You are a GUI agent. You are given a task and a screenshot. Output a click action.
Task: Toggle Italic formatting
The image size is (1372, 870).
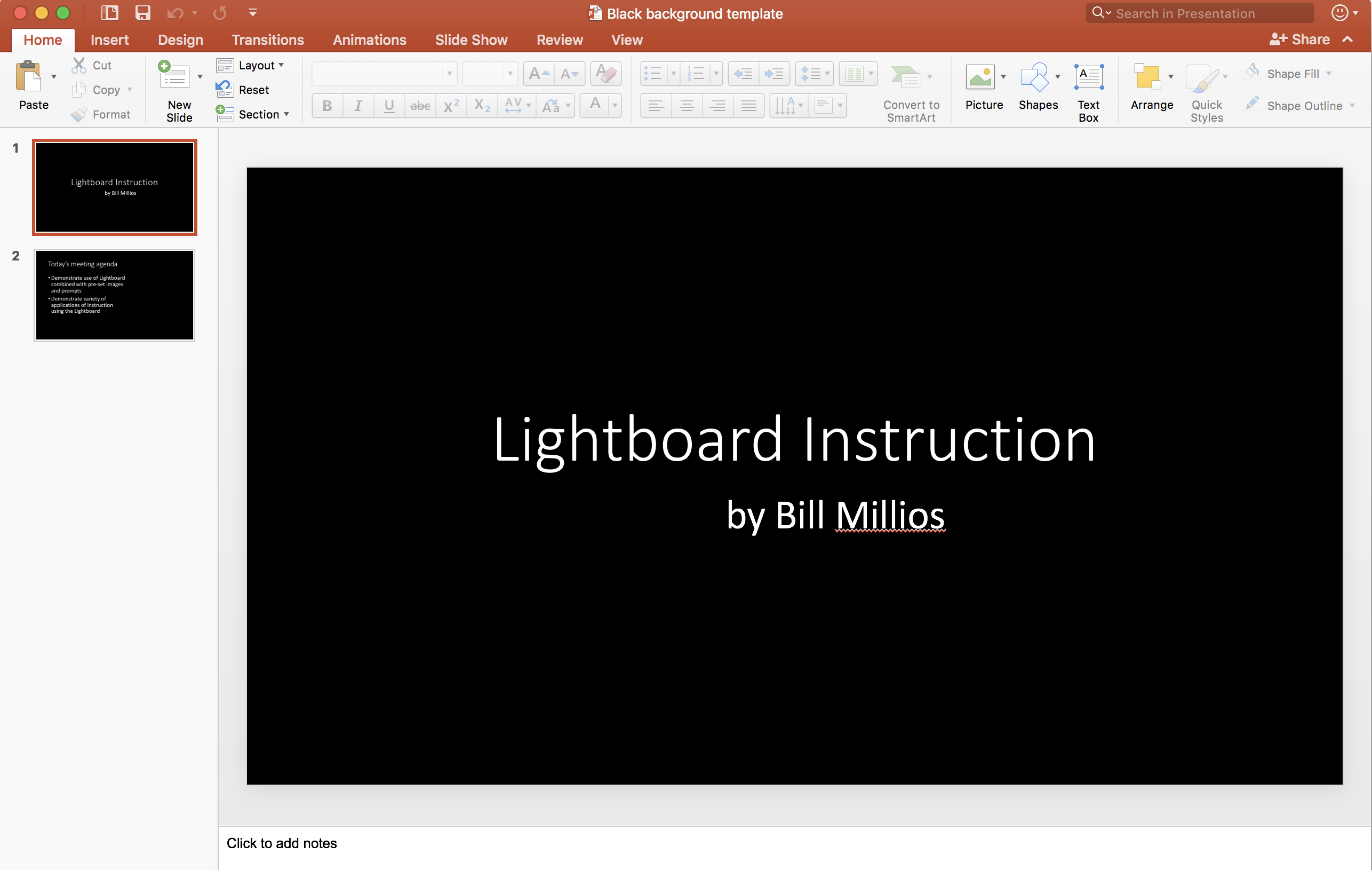[358, 106]
